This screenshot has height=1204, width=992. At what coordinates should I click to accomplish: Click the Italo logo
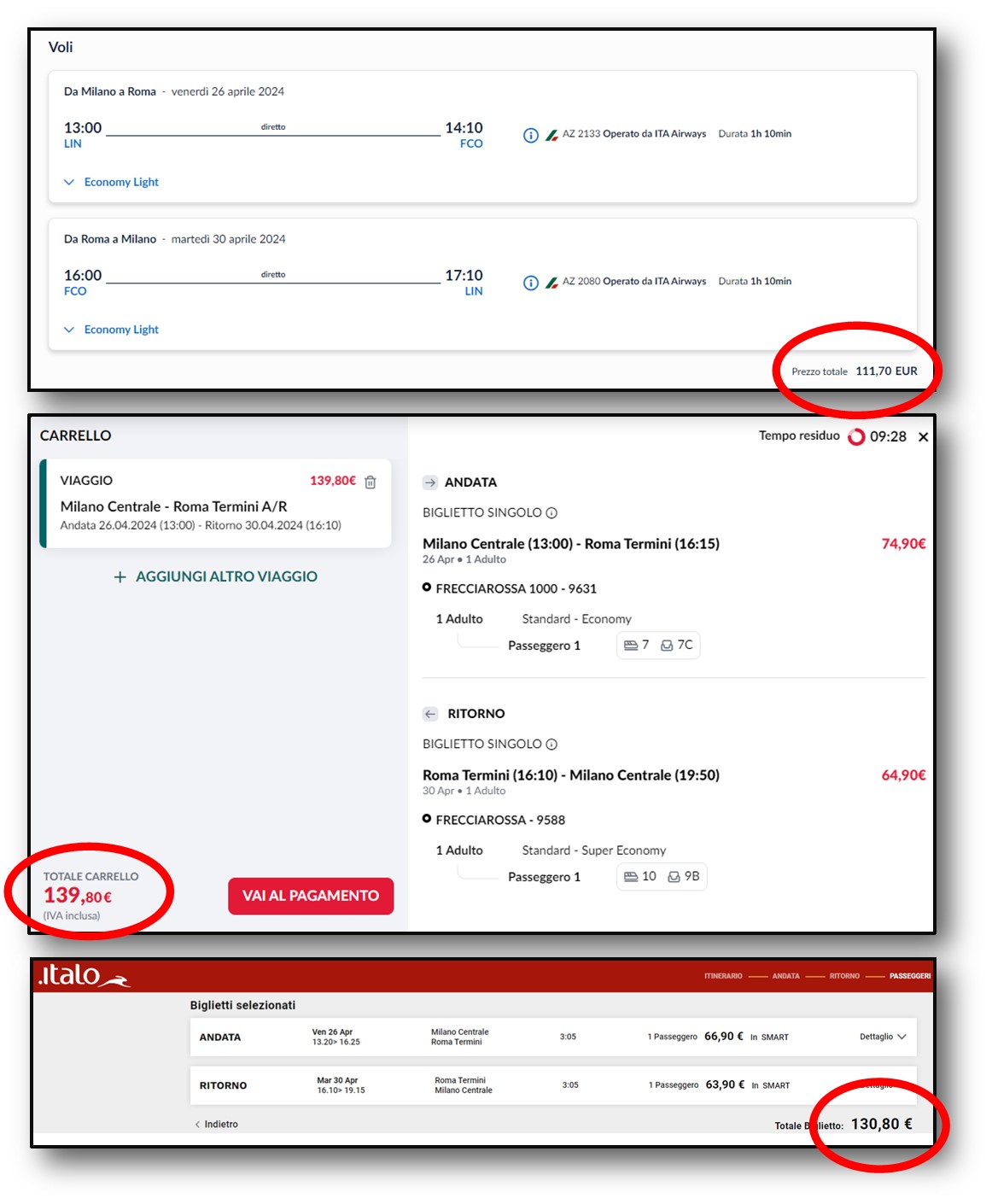click(x=84, y=975)
